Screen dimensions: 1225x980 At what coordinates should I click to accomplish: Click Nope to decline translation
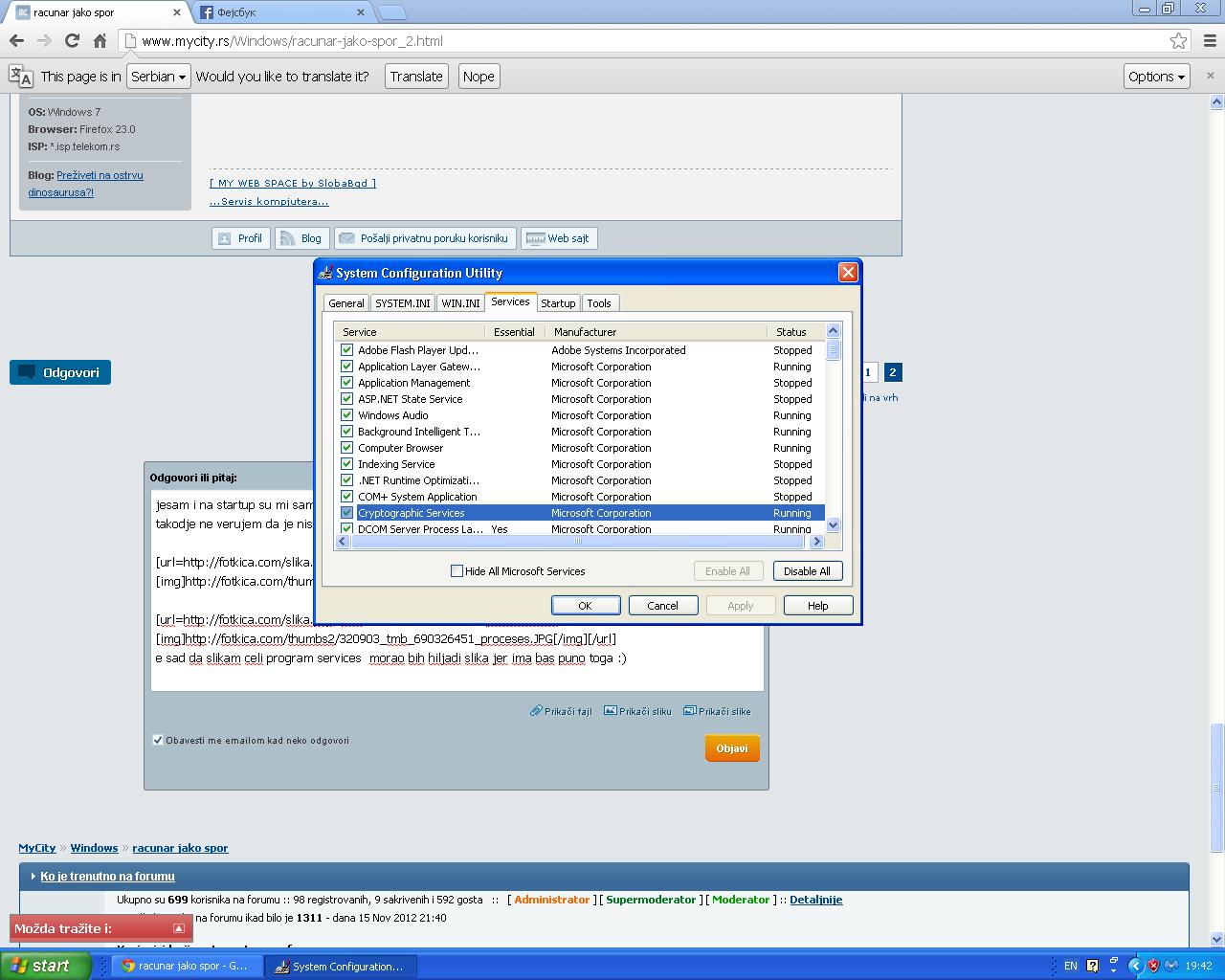click(479, 77)
